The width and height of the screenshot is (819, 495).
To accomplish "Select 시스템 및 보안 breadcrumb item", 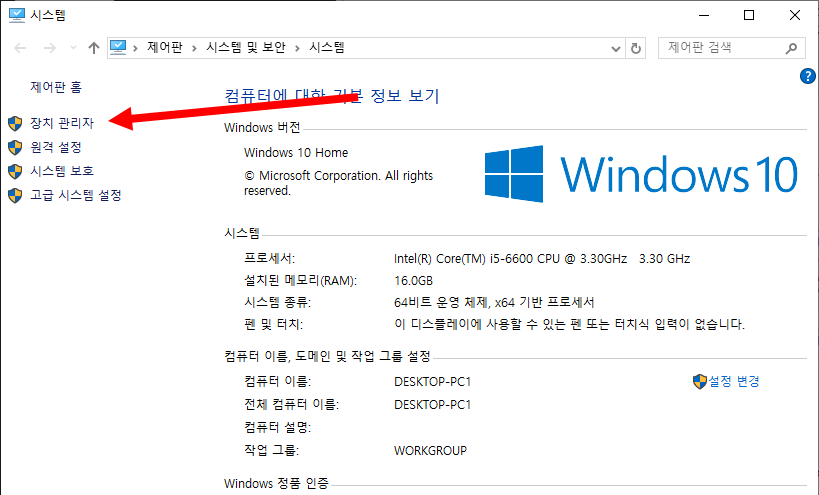I will click(245, 48).
